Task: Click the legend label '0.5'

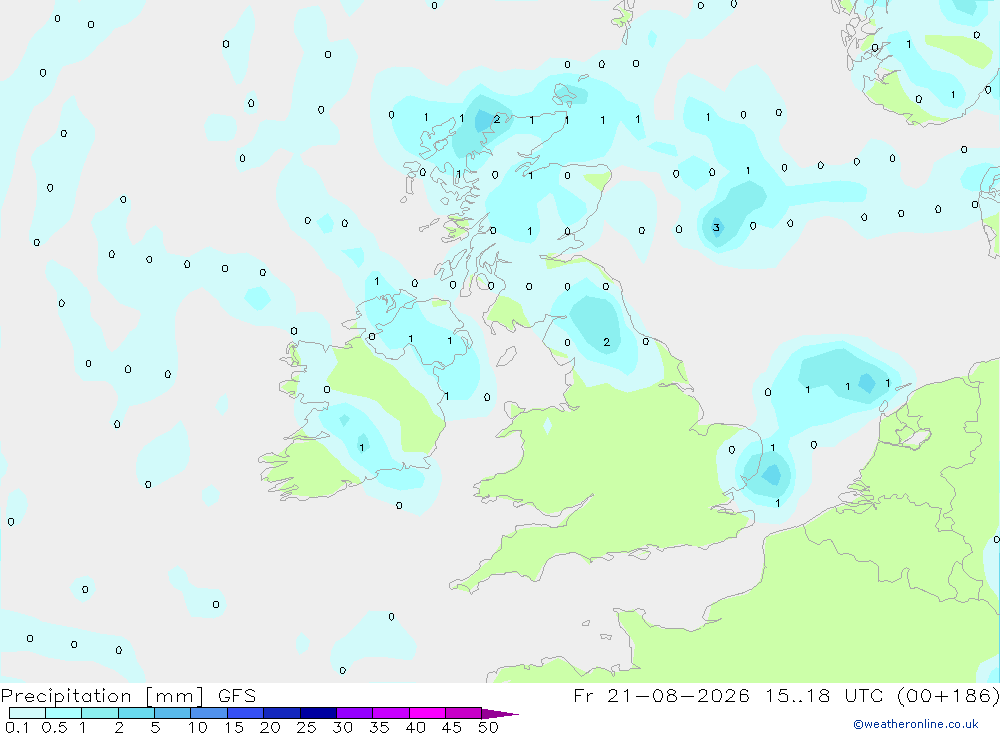Action: coord(54,727)
